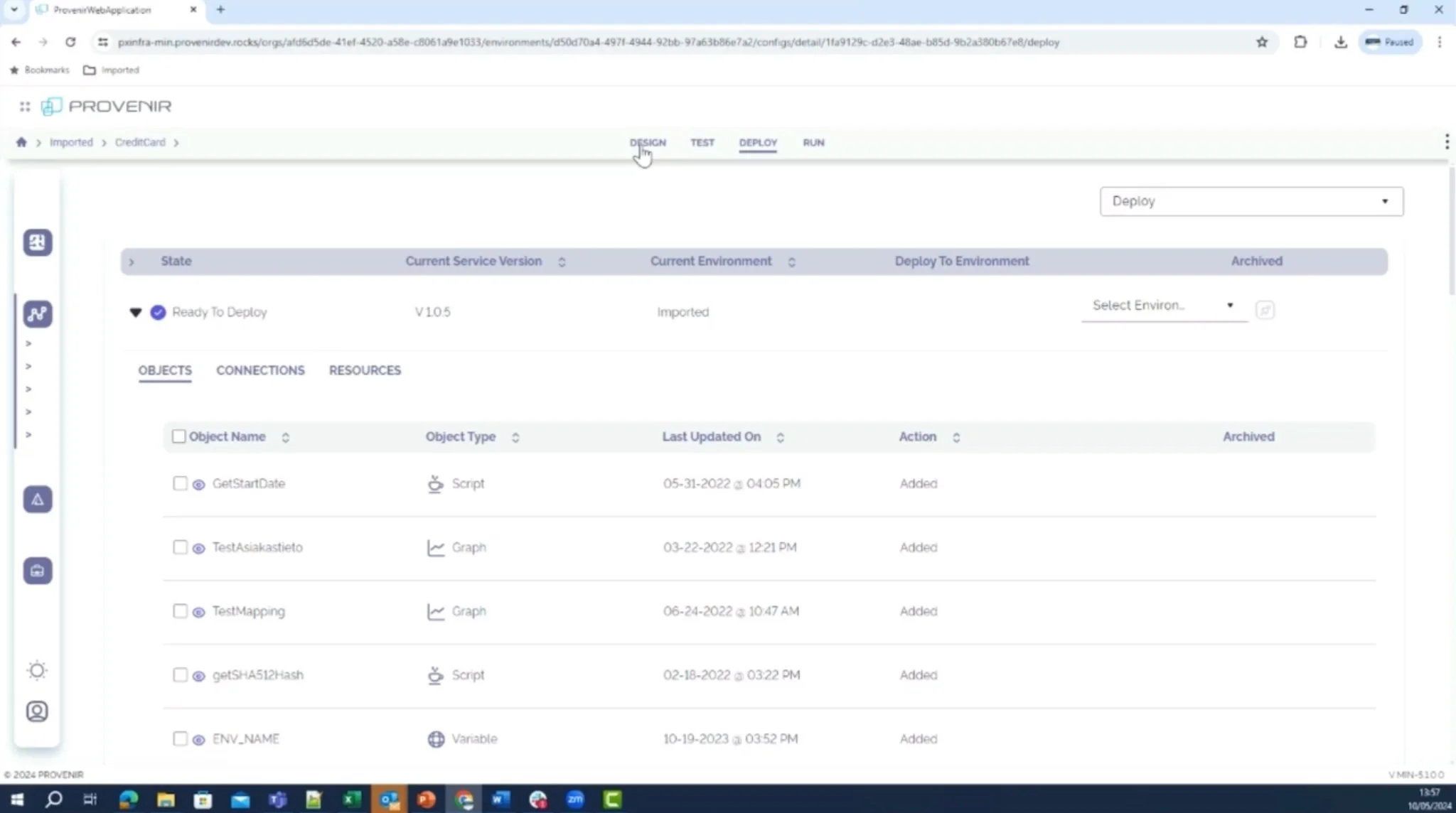
Task: Click the kebab menu on the navigation bar
Action: point(1447,142)
